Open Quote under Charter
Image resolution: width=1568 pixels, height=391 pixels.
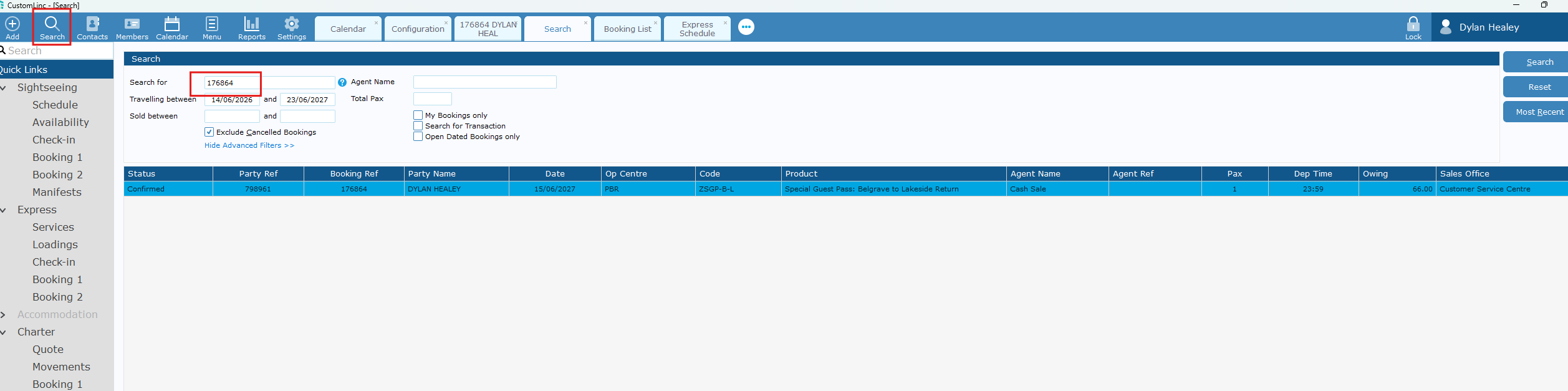(x=48, y=349)
